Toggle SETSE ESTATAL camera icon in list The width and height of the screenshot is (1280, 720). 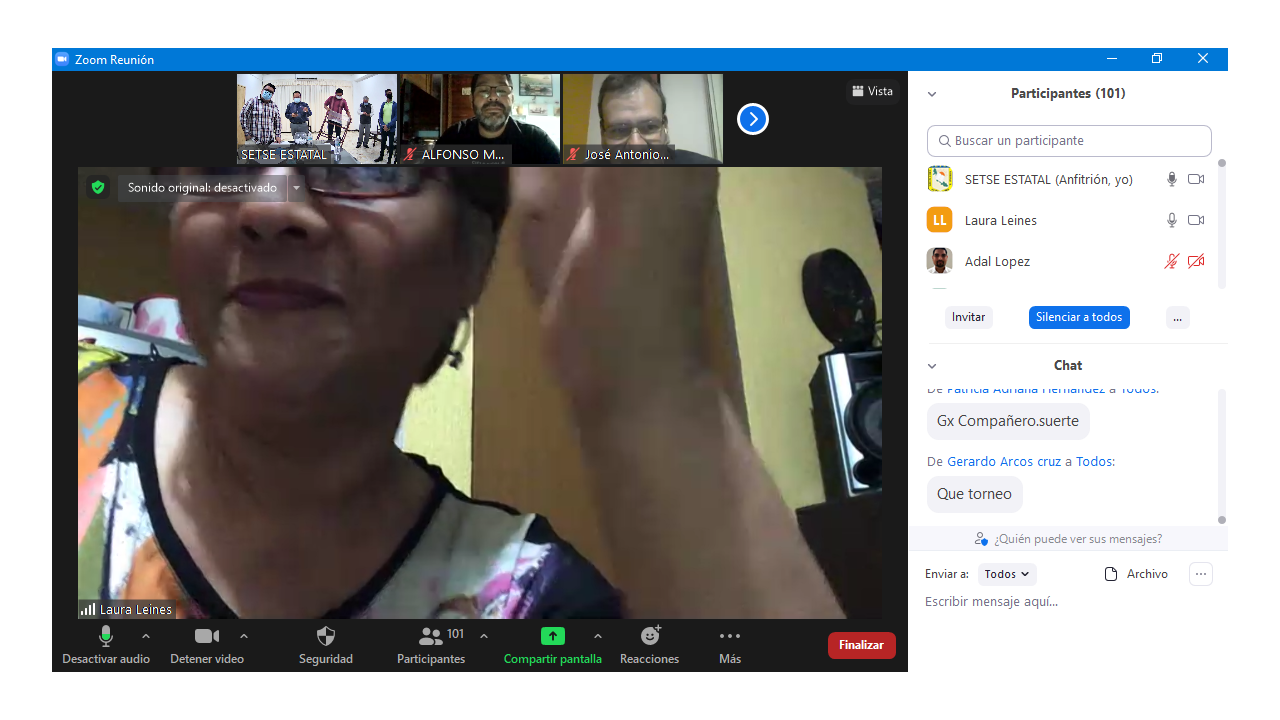point(1196,179)
